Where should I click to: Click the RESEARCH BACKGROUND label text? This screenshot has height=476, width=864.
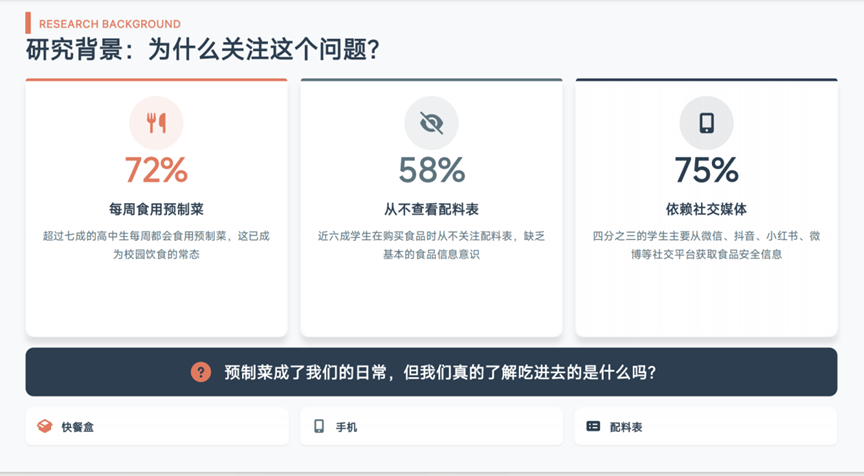pyautogui.click(x=110, y=24)
